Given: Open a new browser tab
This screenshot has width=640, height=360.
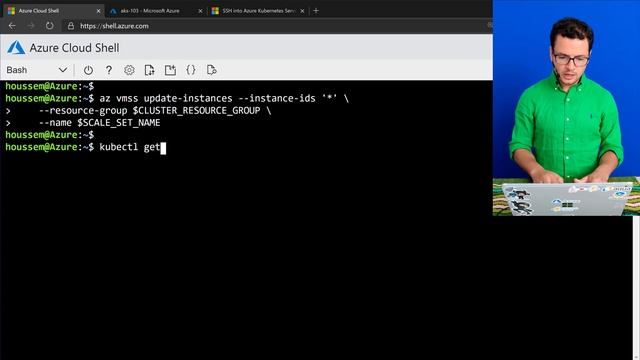Looking at the screenshot, I should coord(316,11).
